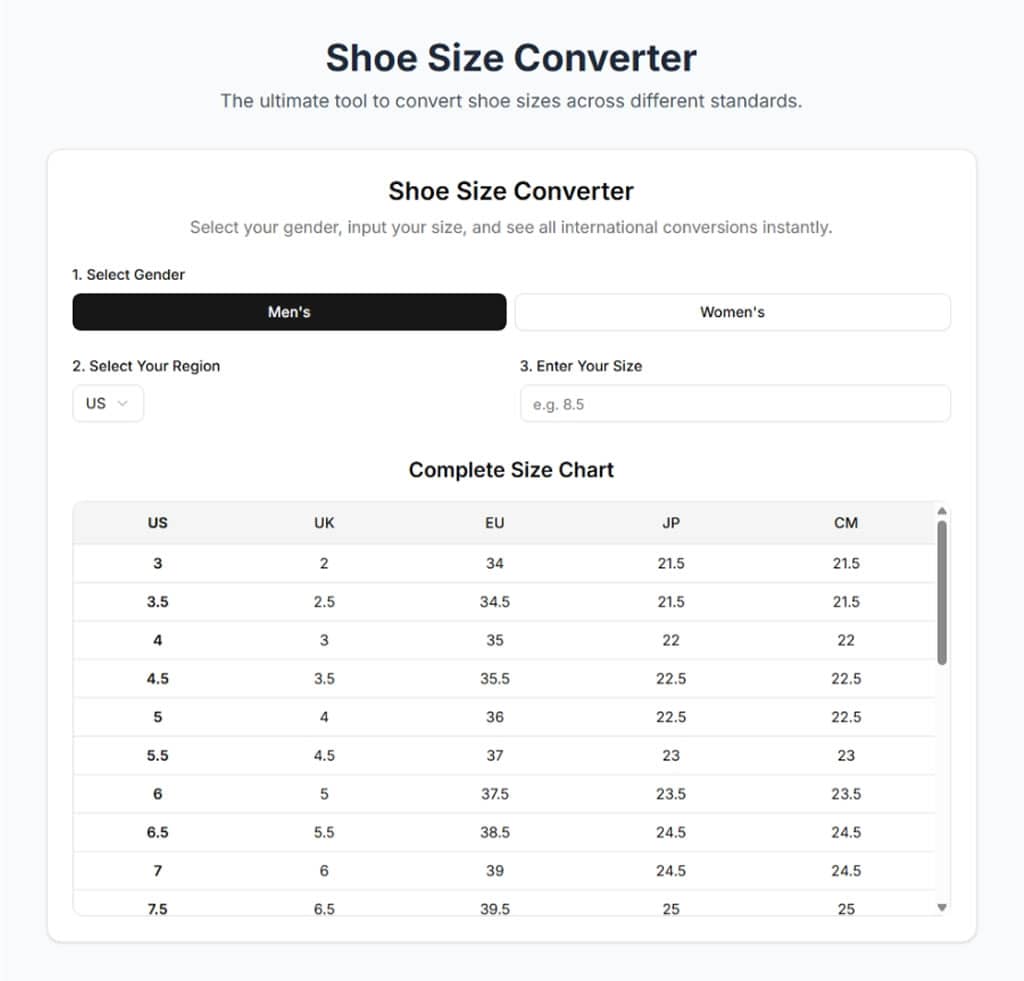Screen dimensions: 1024x981
Task: Select the US size 4.5 row
Action: coord(504,679)
